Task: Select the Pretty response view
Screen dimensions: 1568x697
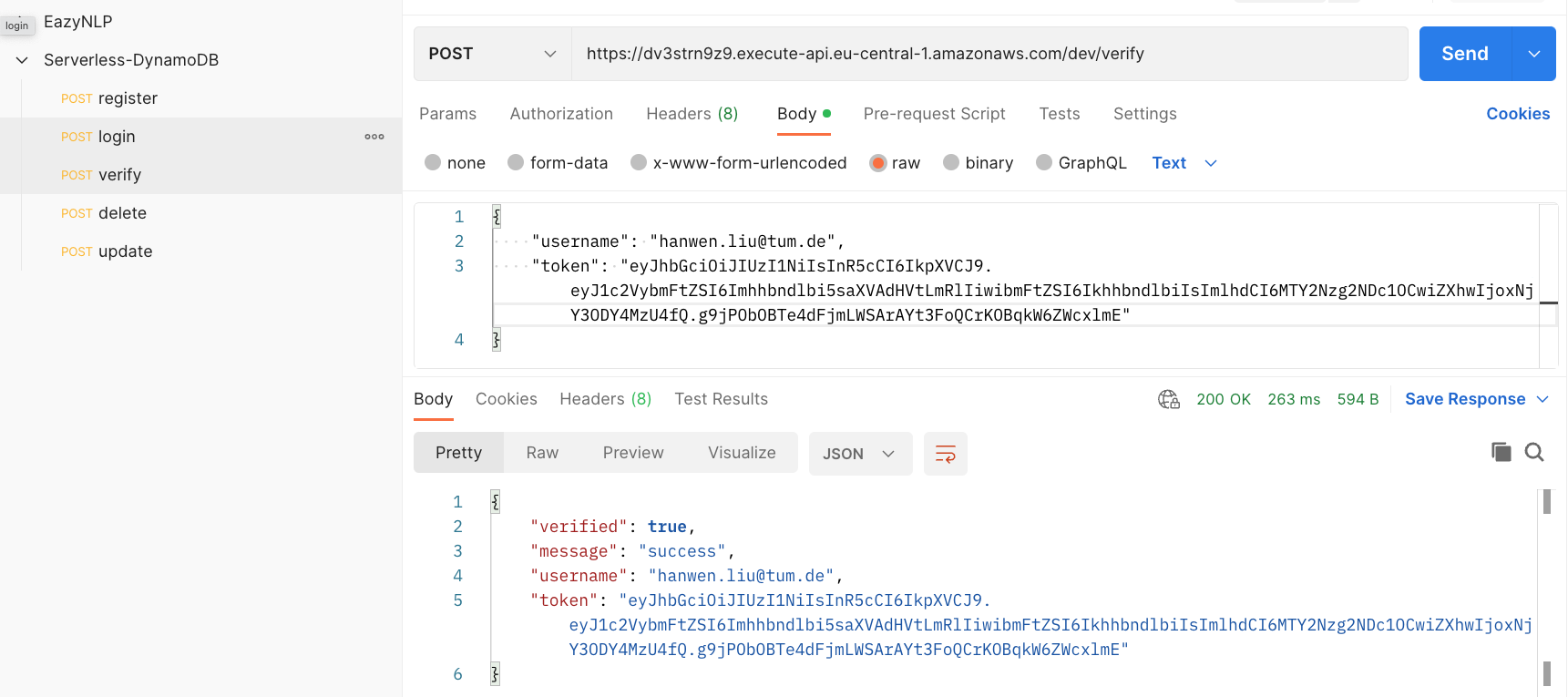Action: point(458,453)
